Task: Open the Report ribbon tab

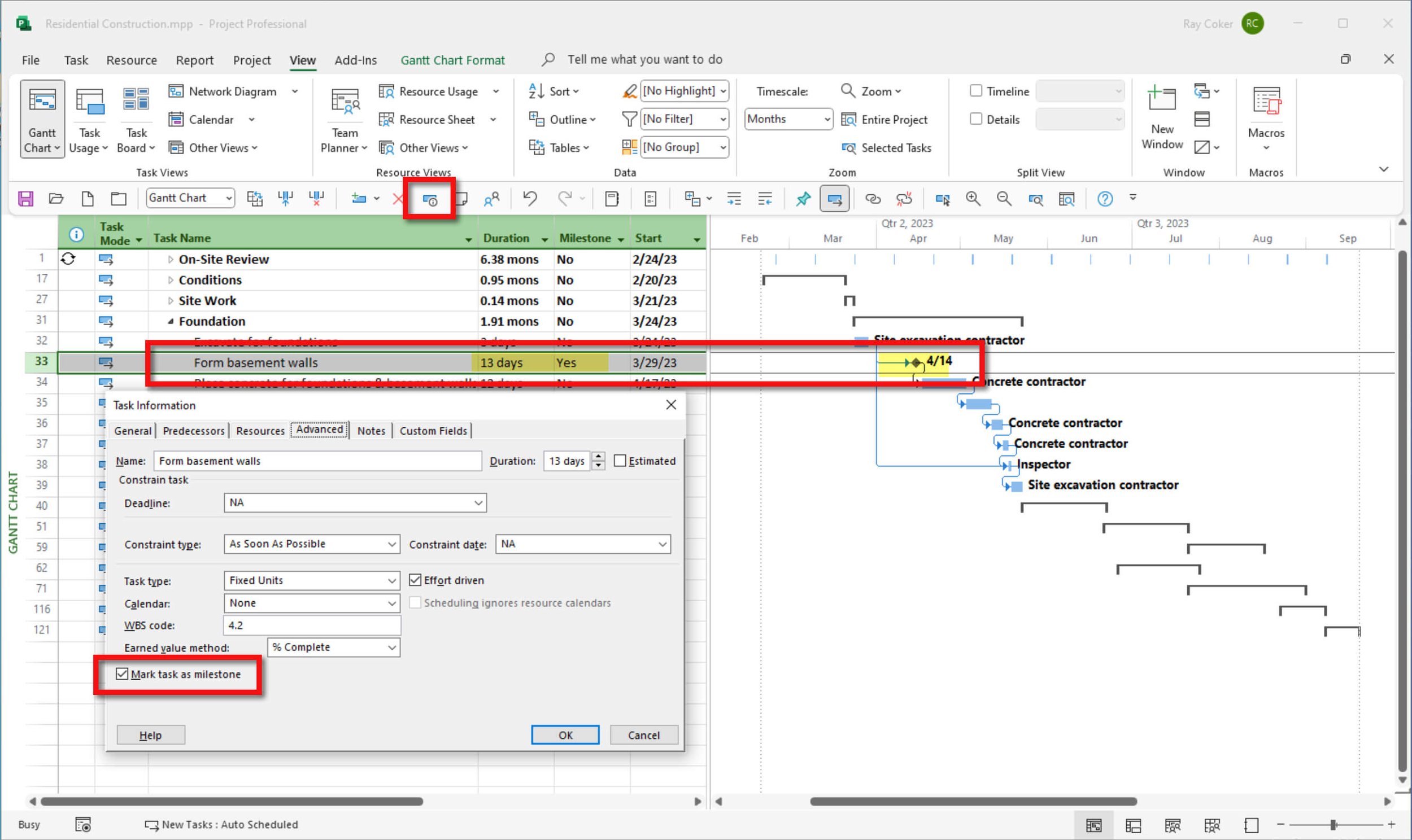Action: tap(194, 60)
